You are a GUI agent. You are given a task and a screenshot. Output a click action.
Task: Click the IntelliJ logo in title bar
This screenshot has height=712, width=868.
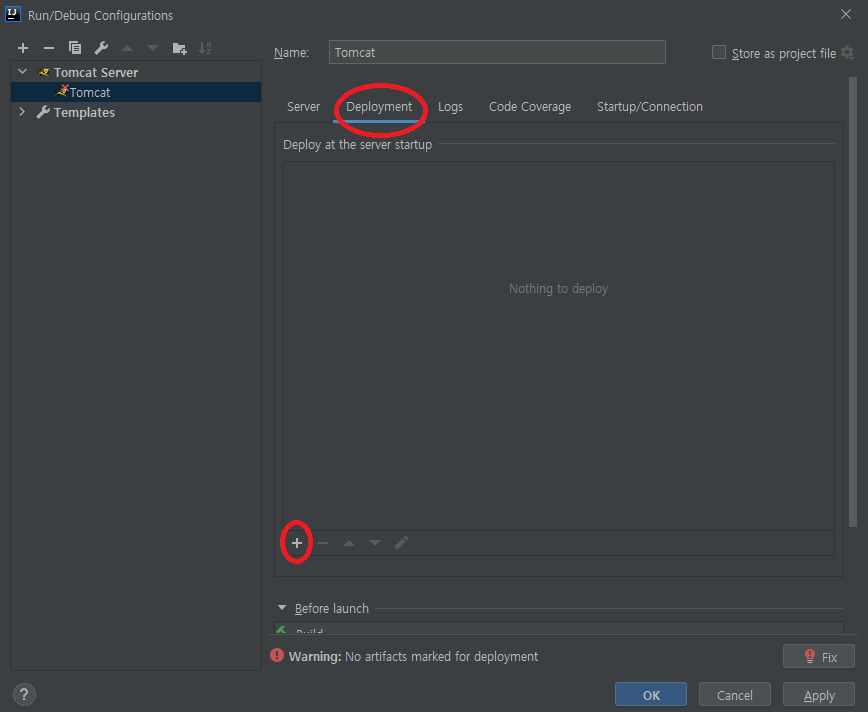click(x=13, y=14)
